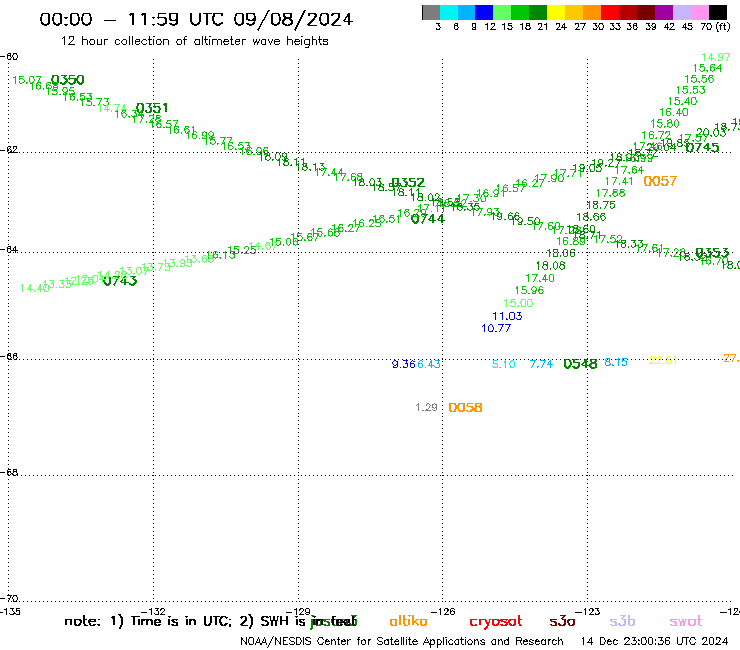740x650 pixels.
Task: Select the 15.64 wave height reading
Action: coord(707,68)
